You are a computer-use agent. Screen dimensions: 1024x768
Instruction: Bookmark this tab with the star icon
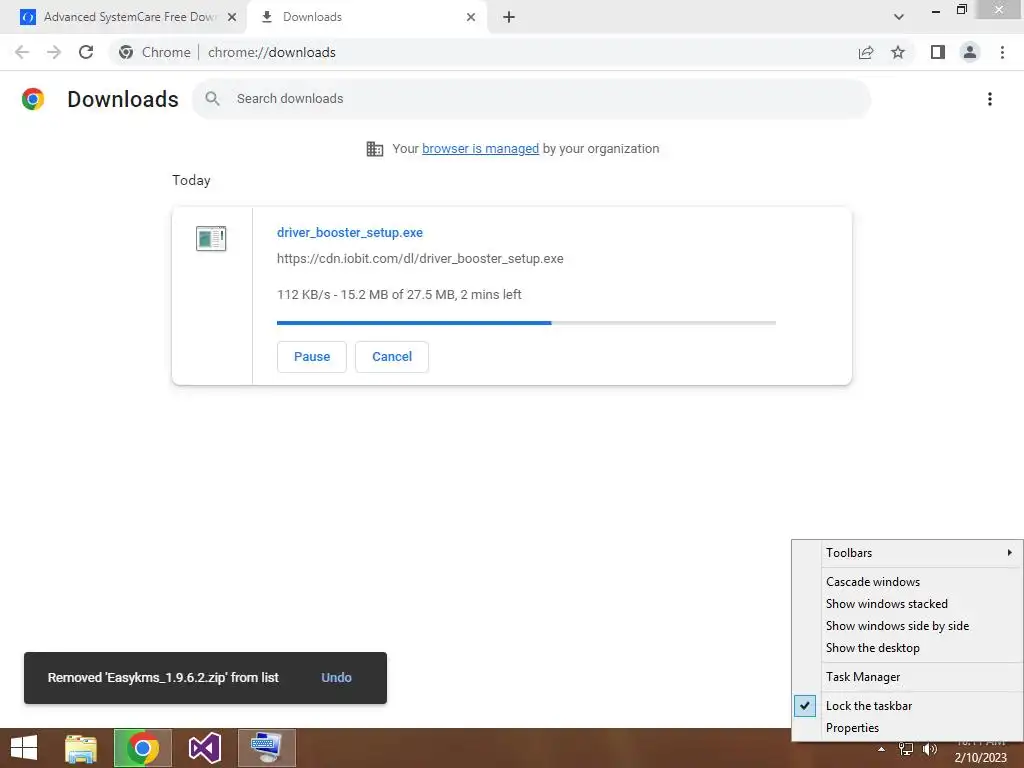(898, 52)
